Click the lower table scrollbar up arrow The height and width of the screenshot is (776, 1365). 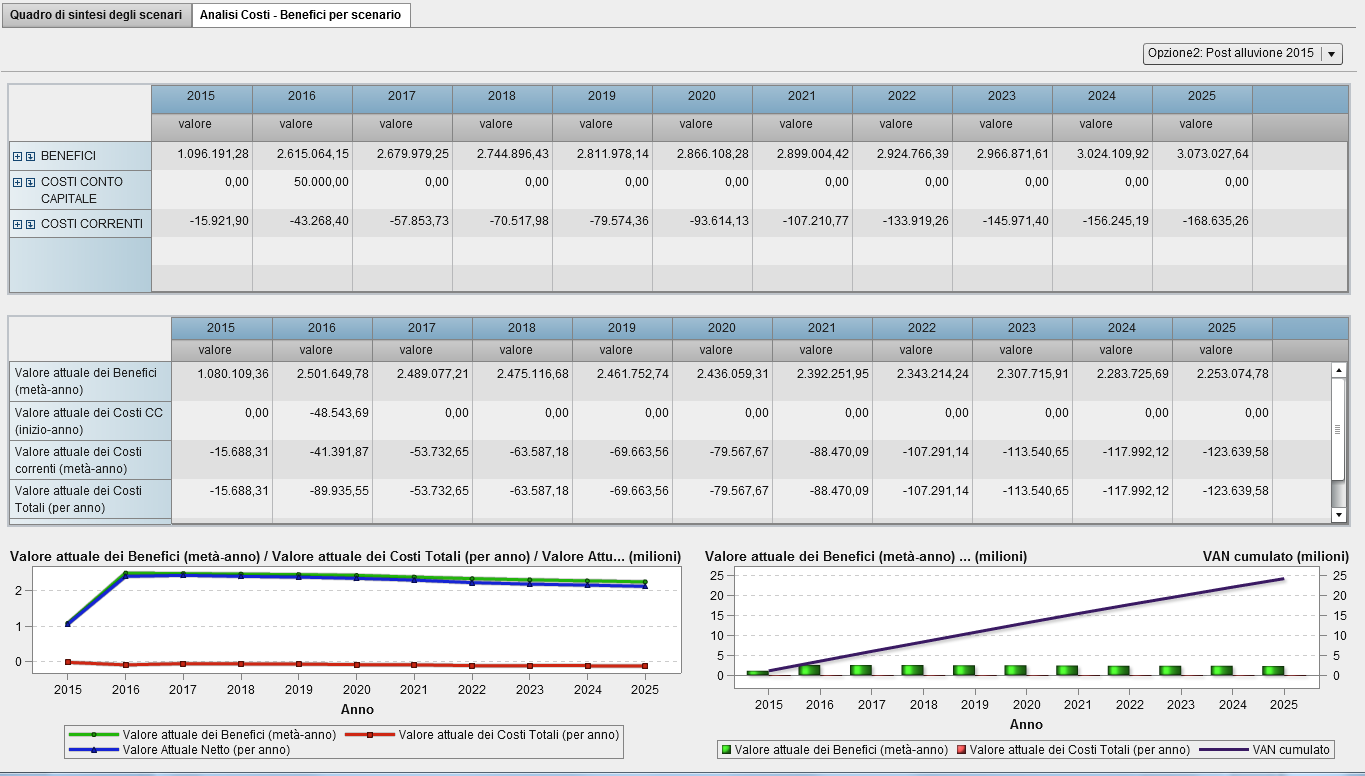click(x=1339, y=369)
